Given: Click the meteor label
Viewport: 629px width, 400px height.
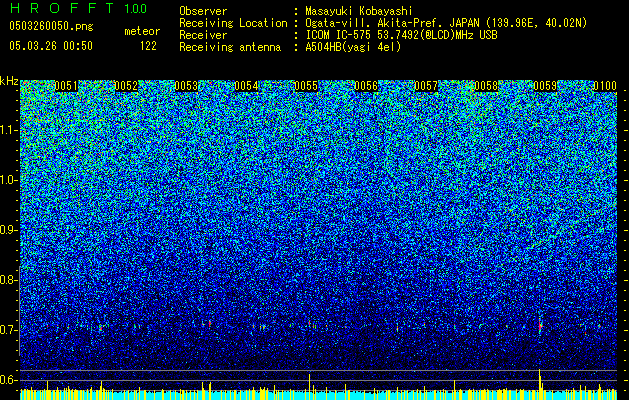Looking at the screenshot, I should coord(142,31).
